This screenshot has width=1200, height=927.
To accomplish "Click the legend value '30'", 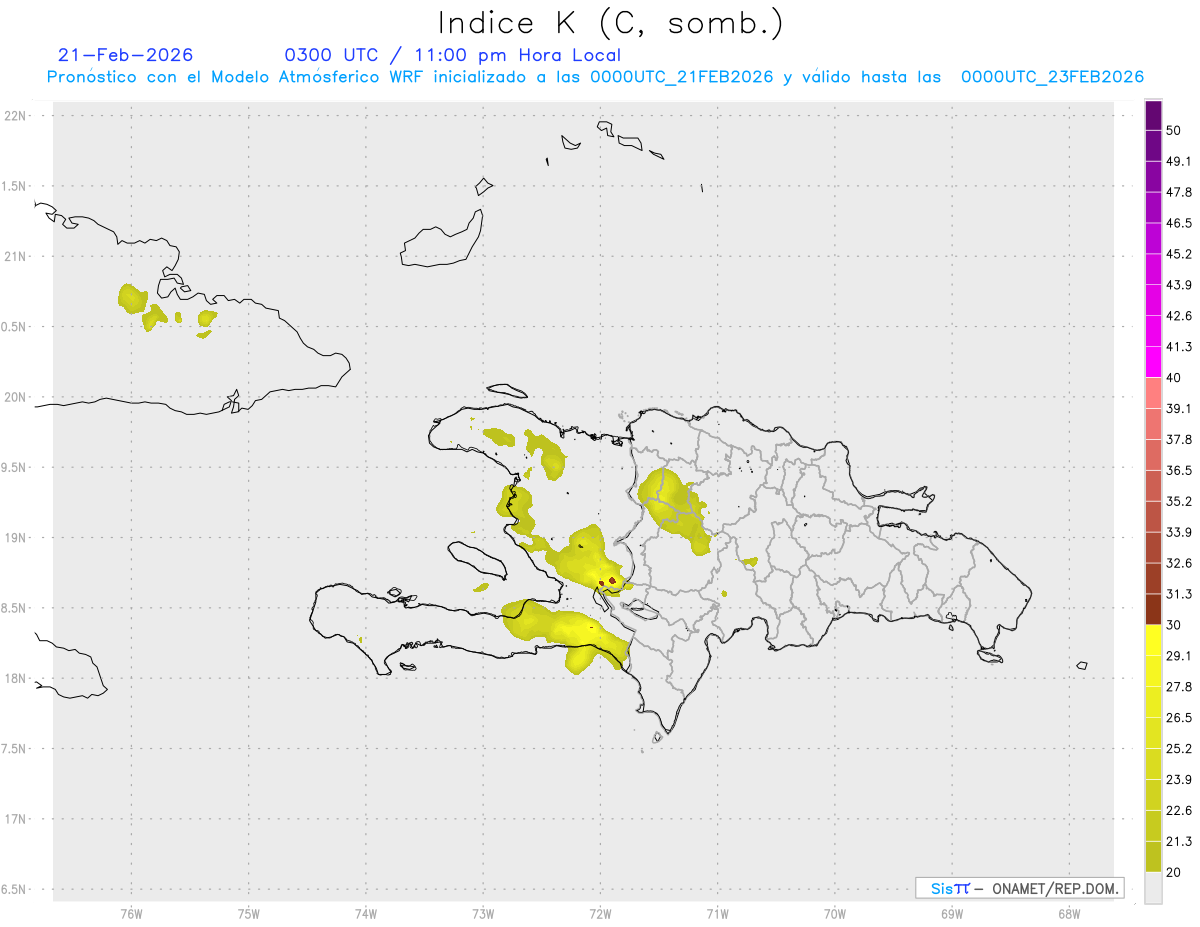I will (x=1174, y=625).
